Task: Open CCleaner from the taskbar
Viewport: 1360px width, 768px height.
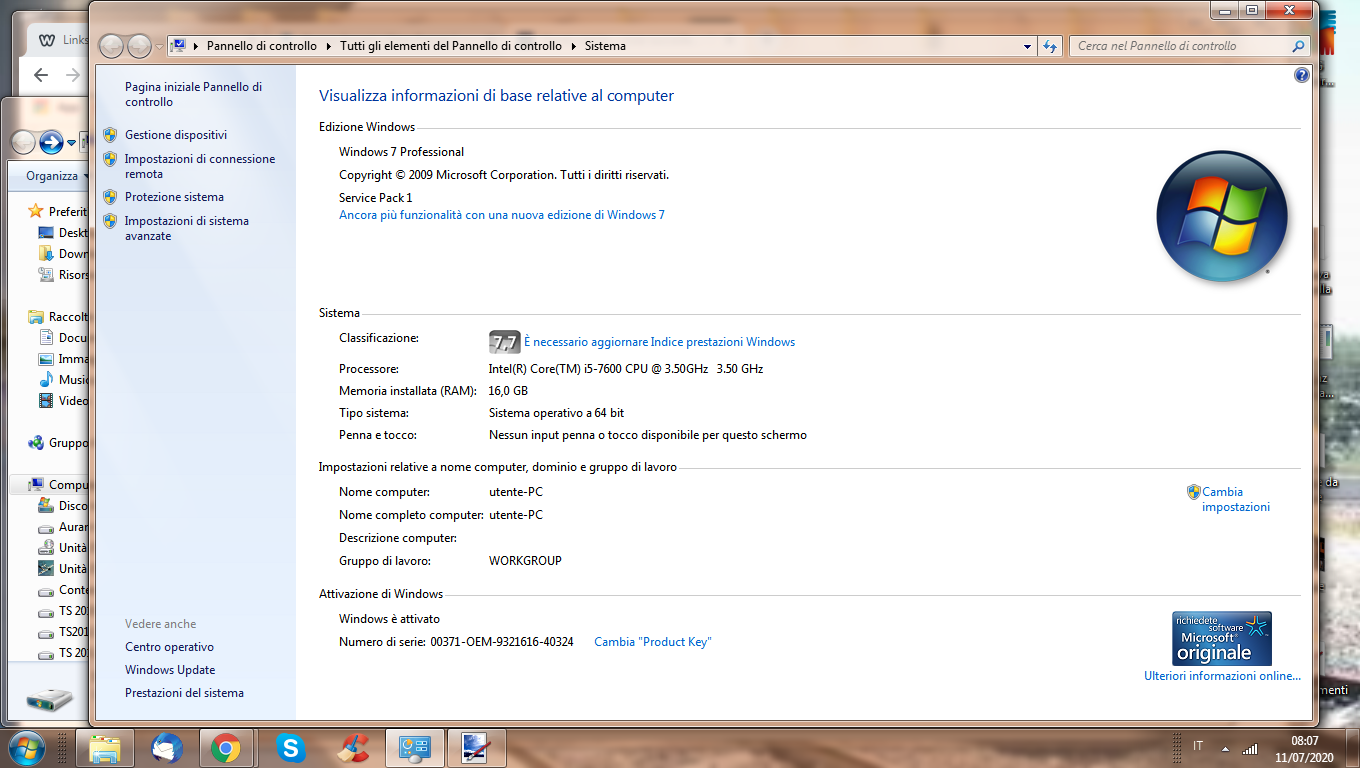Action: [x=352, y=748]
